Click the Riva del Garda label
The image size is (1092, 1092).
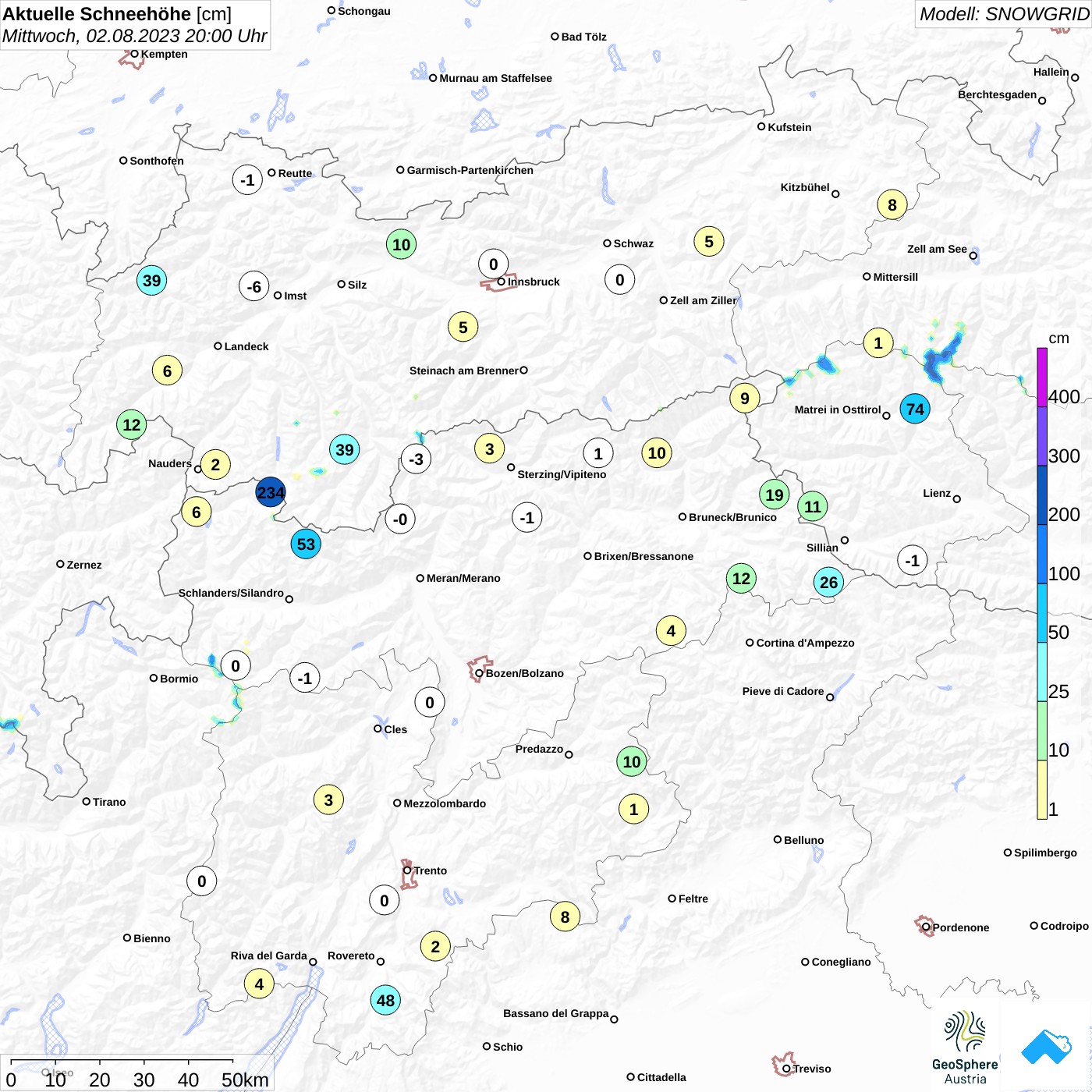point(269,955)
